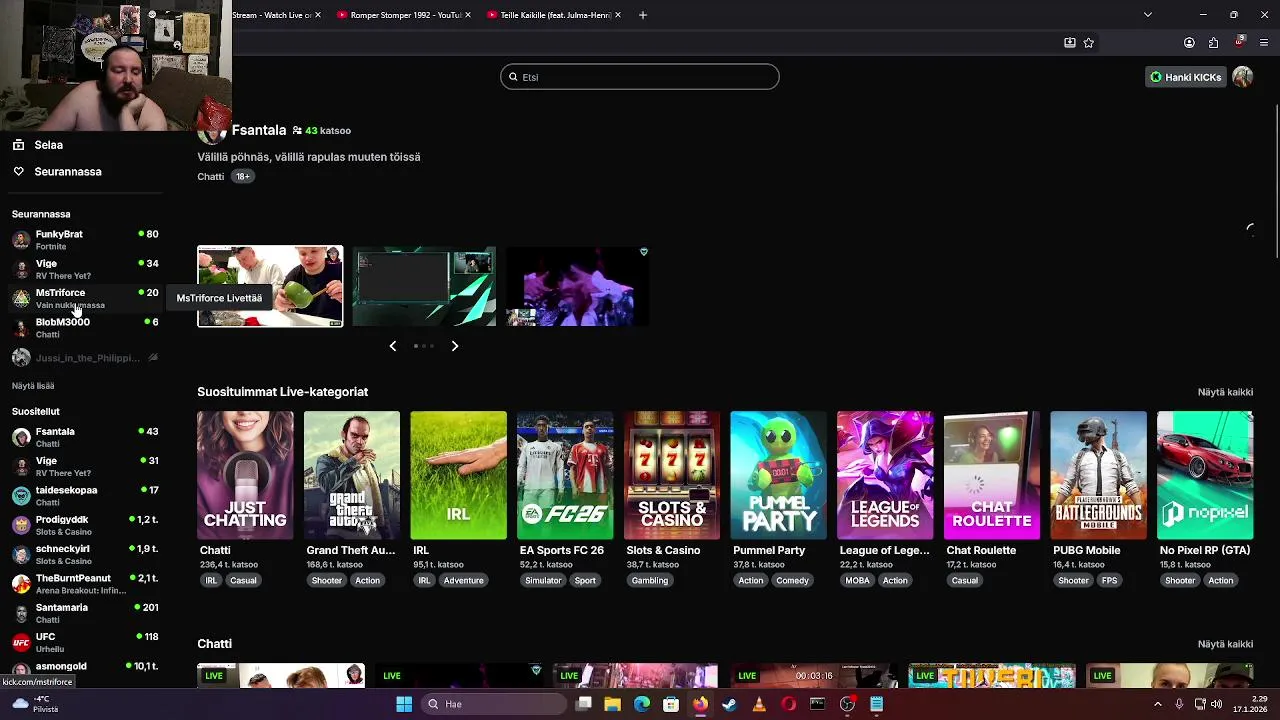Select the green overlay featured thumbnail
Screen dimensions: 1280x720
click(424, 286)
